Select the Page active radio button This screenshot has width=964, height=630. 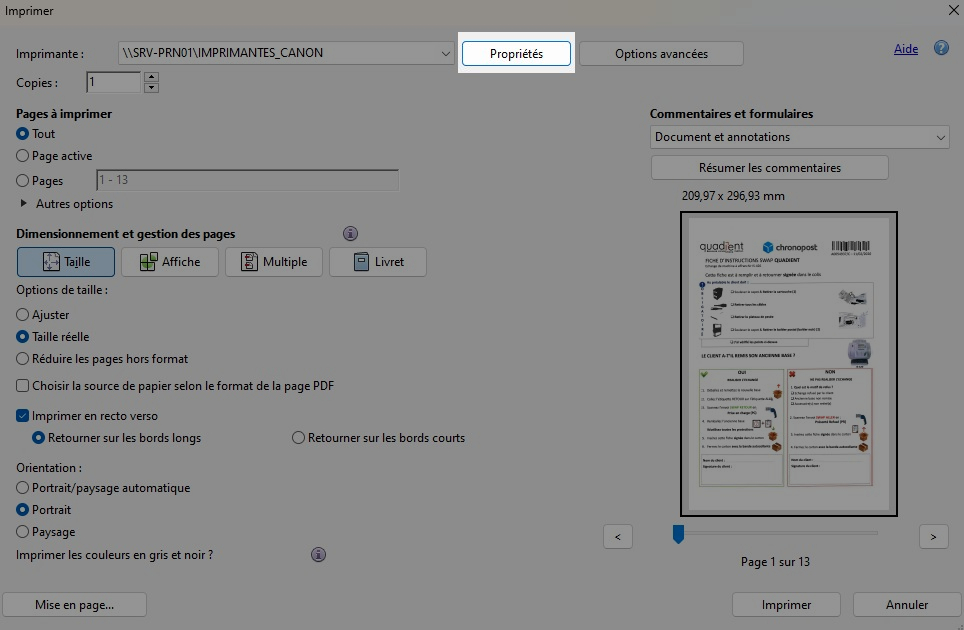click(23, 156)
